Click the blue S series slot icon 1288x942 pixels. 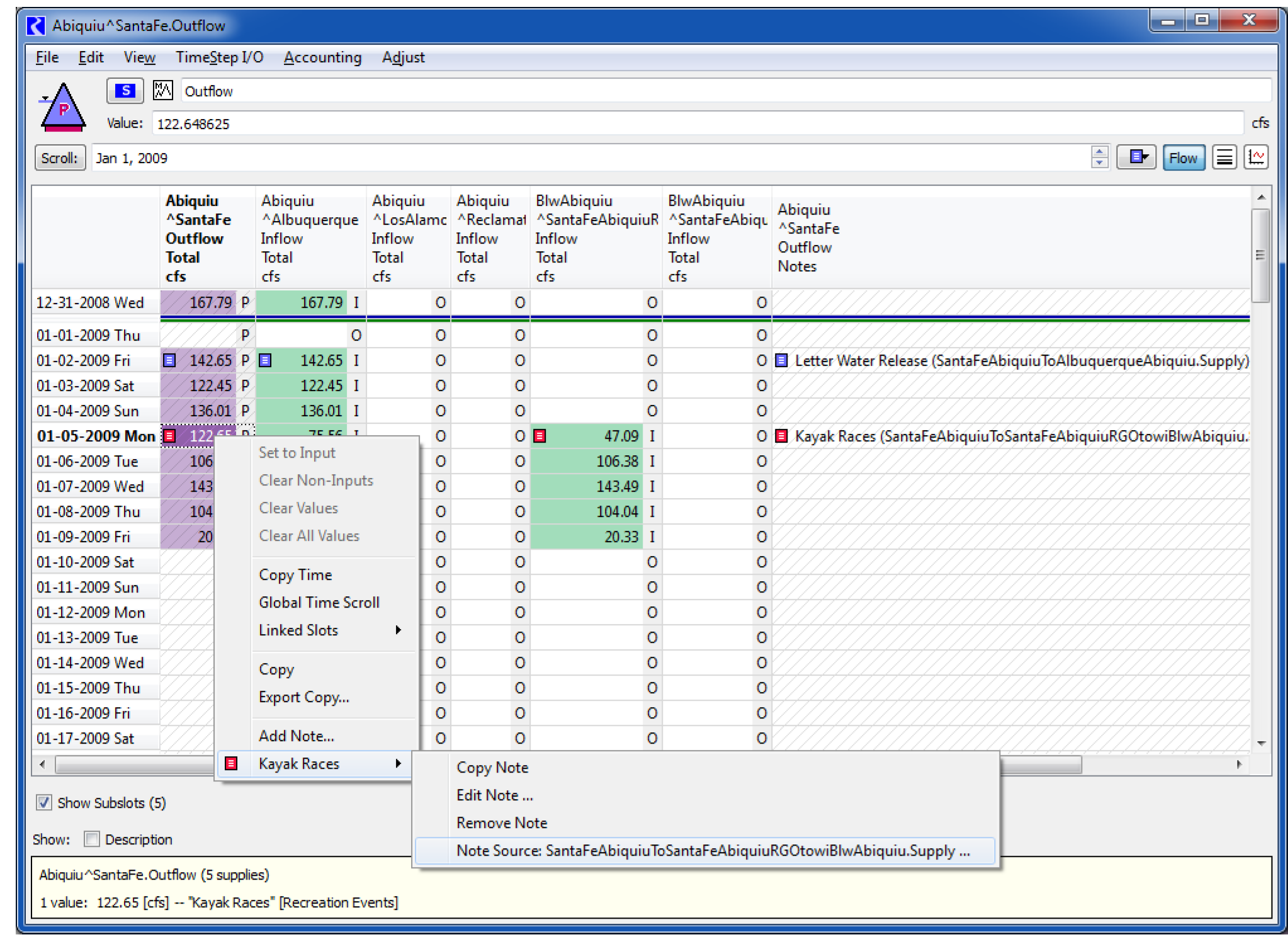pyautogui.click(x=125, y=91)
